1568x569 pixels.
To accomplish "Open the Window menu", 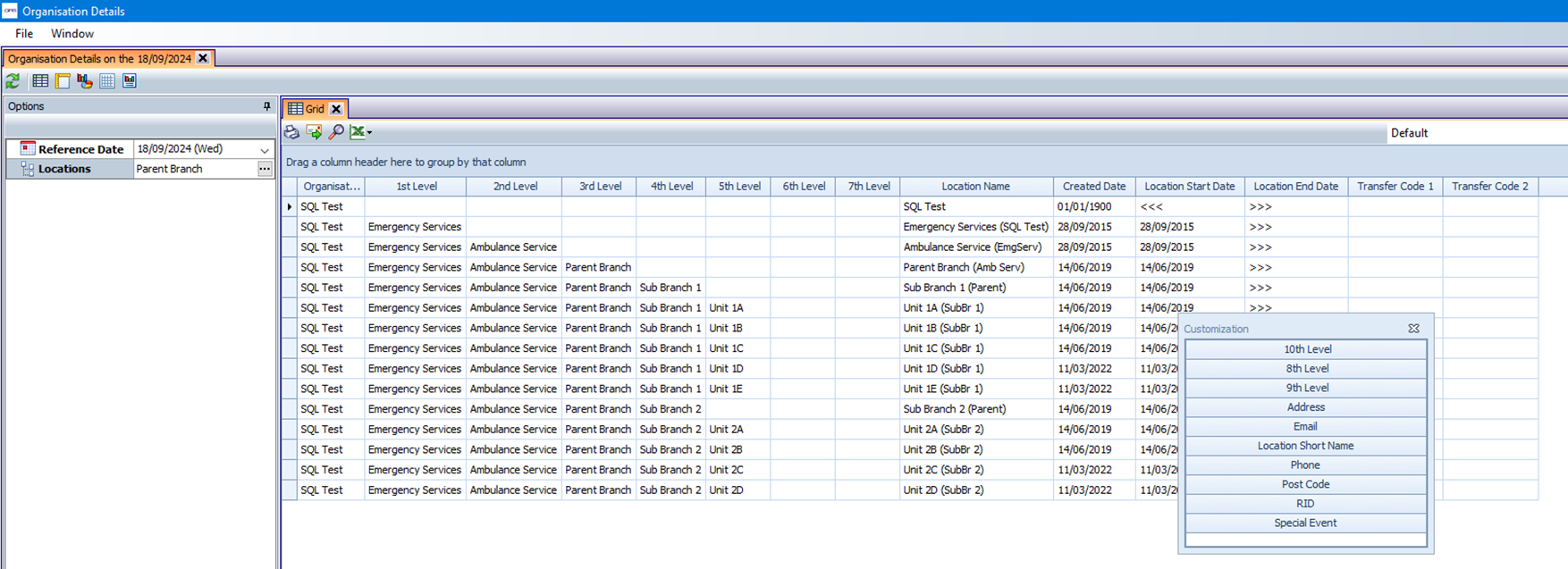I will click(72, 34).
